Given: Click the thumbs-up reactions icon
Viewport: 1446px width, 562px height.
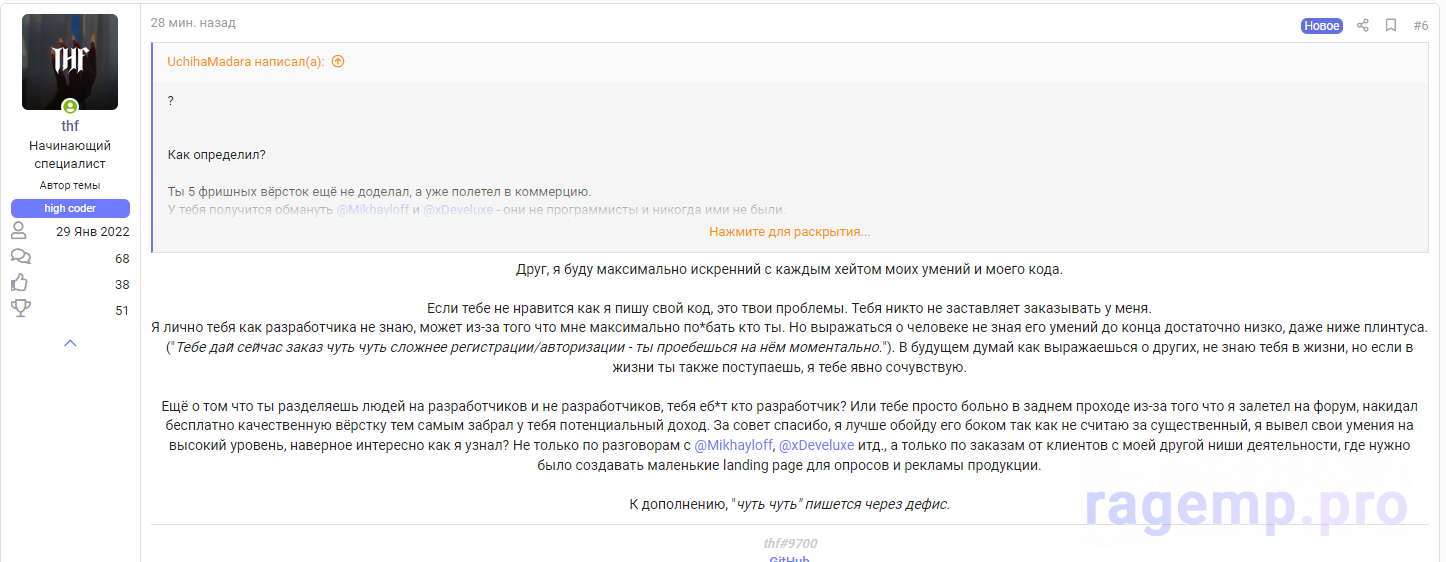Looking at the screenshot, I should (19, 284).
